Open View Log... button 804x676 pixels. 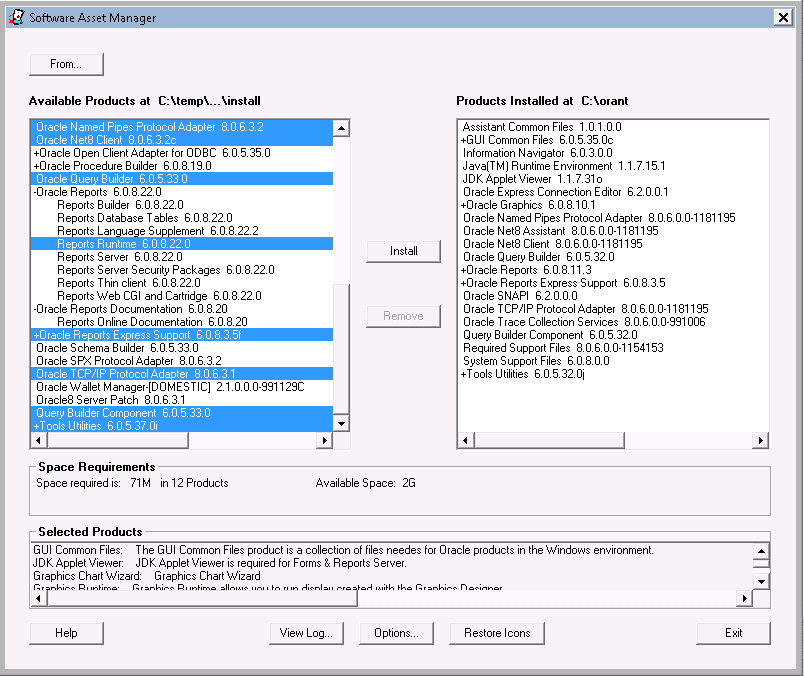pyautogui.click(x=306, y=633)
